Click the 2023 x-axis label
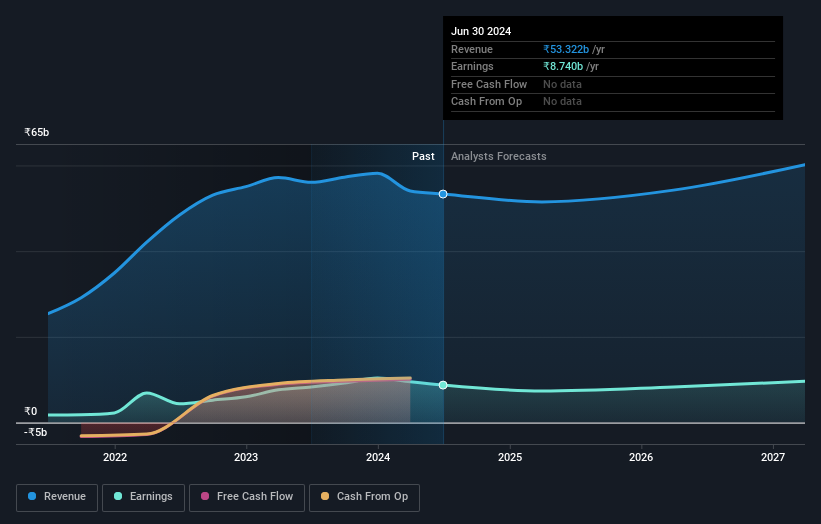The width and height of the screenshot is (821, 524). [x=246, y=458]
